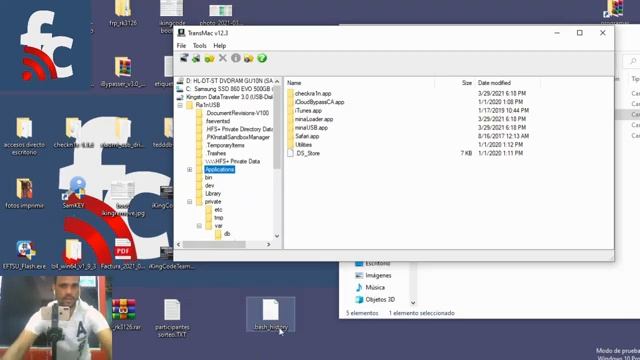
Task: Select the C: Samsung SSD 860 EVO drive
Action: 229,89
